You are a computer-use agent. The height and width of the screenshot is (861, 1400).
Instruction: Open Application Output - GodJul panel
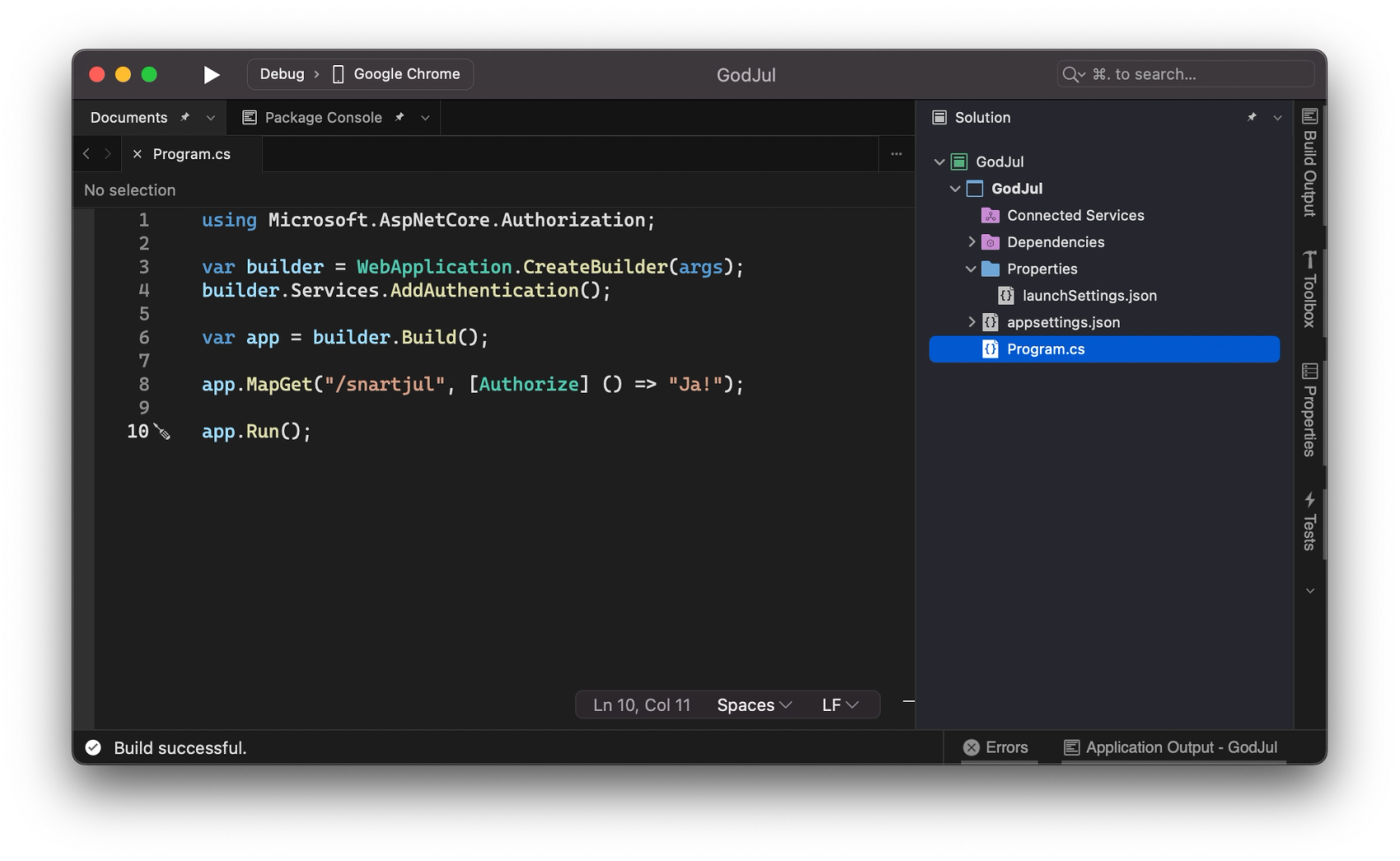click(1171, 747)
